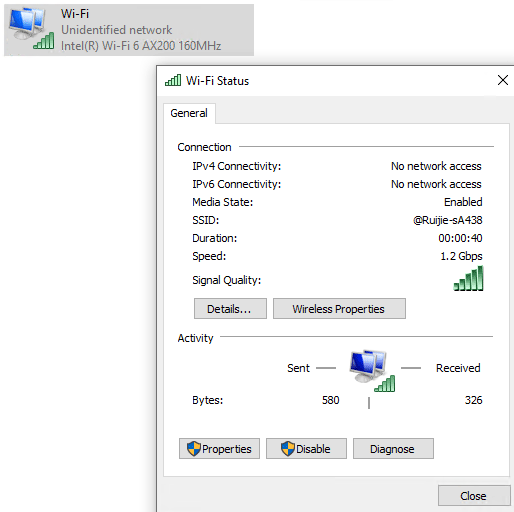Click the Intel(R) Wi-Fi 6 AX200 adapter name
This screenshot has height=512, width=514.
point(141,46)
